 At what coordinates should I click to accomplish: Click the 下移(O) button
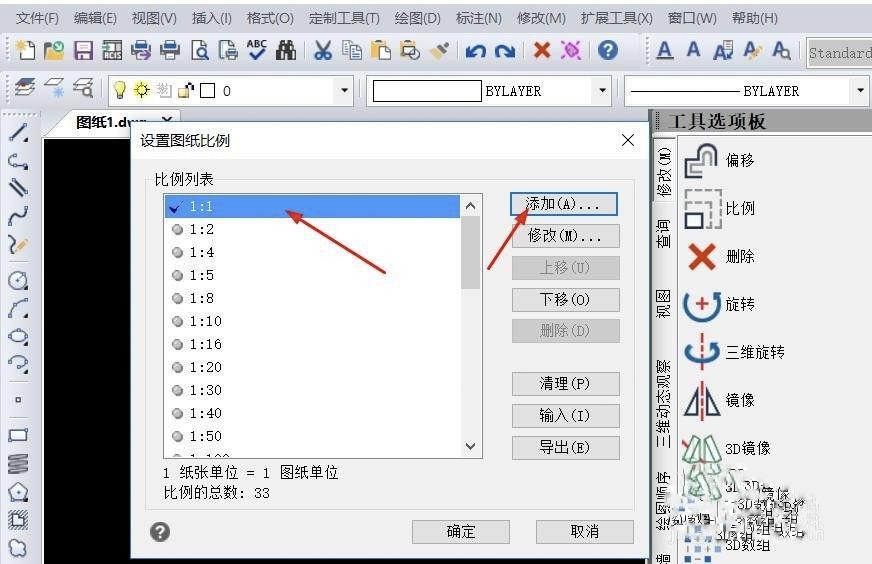(566, 300)
